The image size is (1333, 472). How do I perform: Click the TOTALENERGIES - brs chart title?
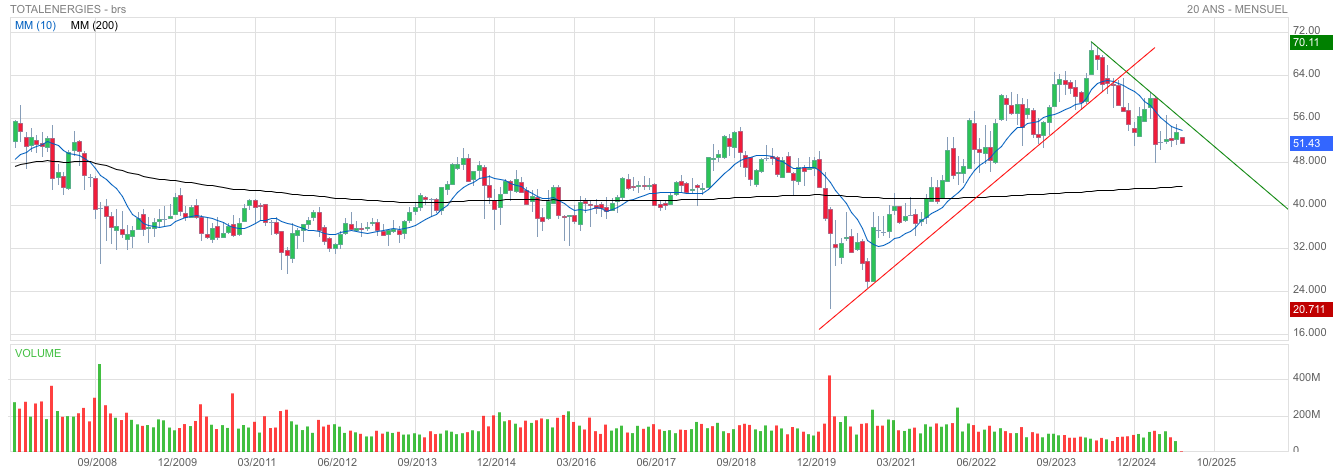click(63, 9)
